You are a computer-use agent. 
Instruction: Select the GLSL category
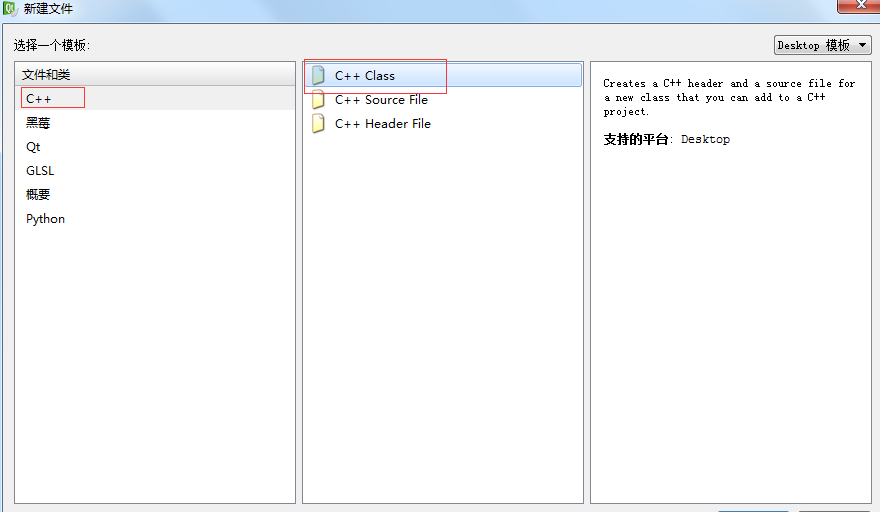point(154,171)
